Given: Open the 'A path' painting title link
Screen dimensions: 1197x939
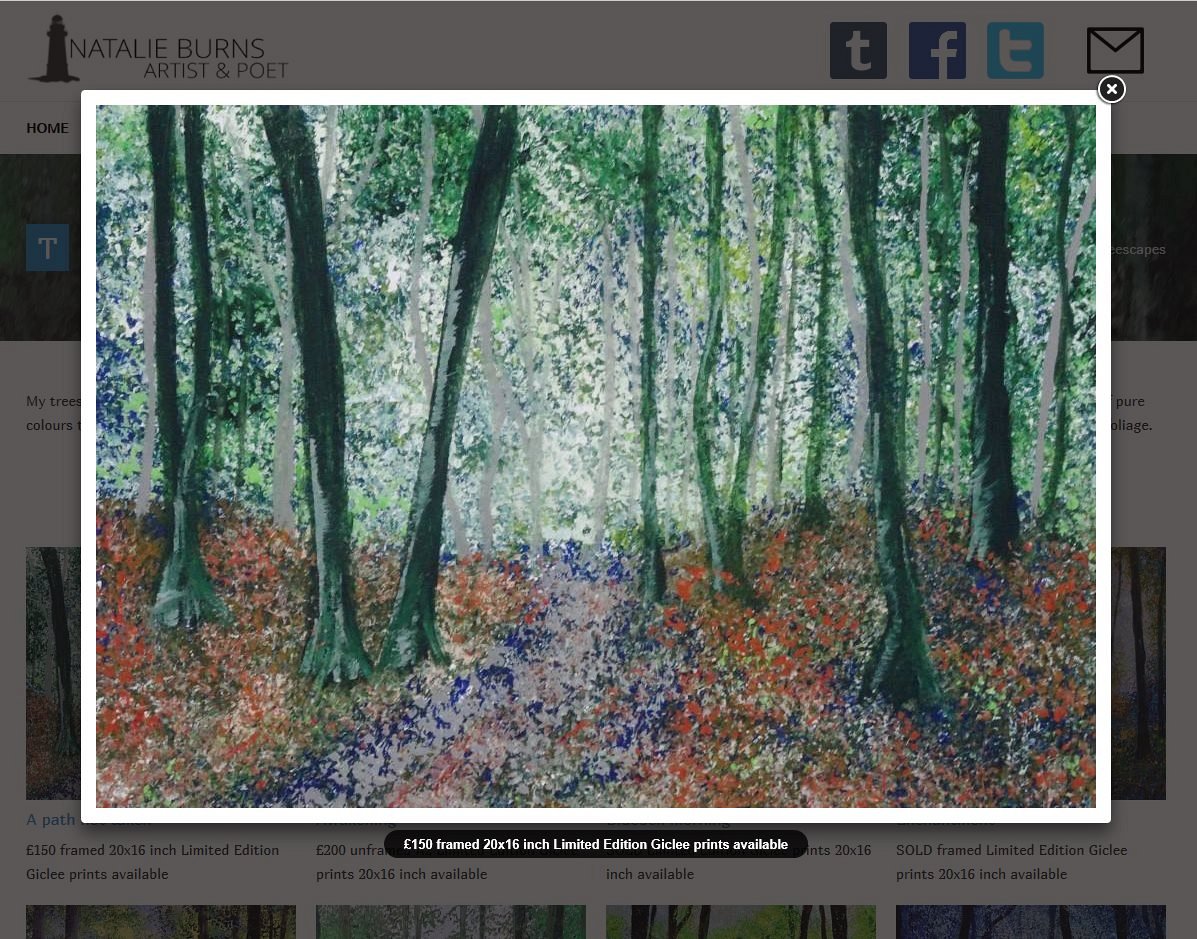Looking at the screenshot, I should (x=52, y=820).
